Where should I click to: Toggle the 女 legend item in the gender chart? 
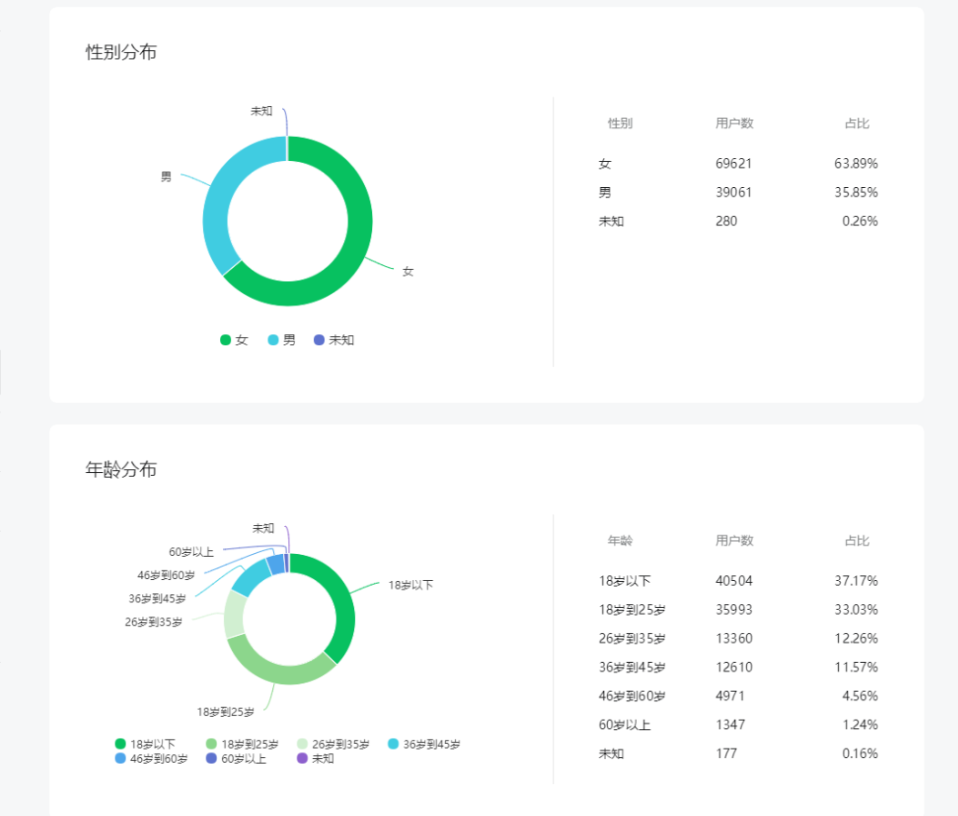[x=234, y=340]
